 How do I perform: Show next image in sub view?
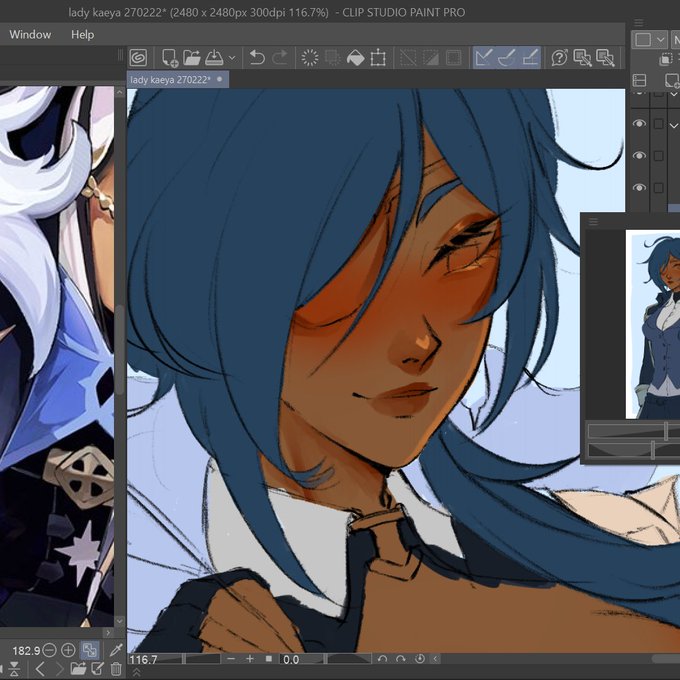(59, 669)
